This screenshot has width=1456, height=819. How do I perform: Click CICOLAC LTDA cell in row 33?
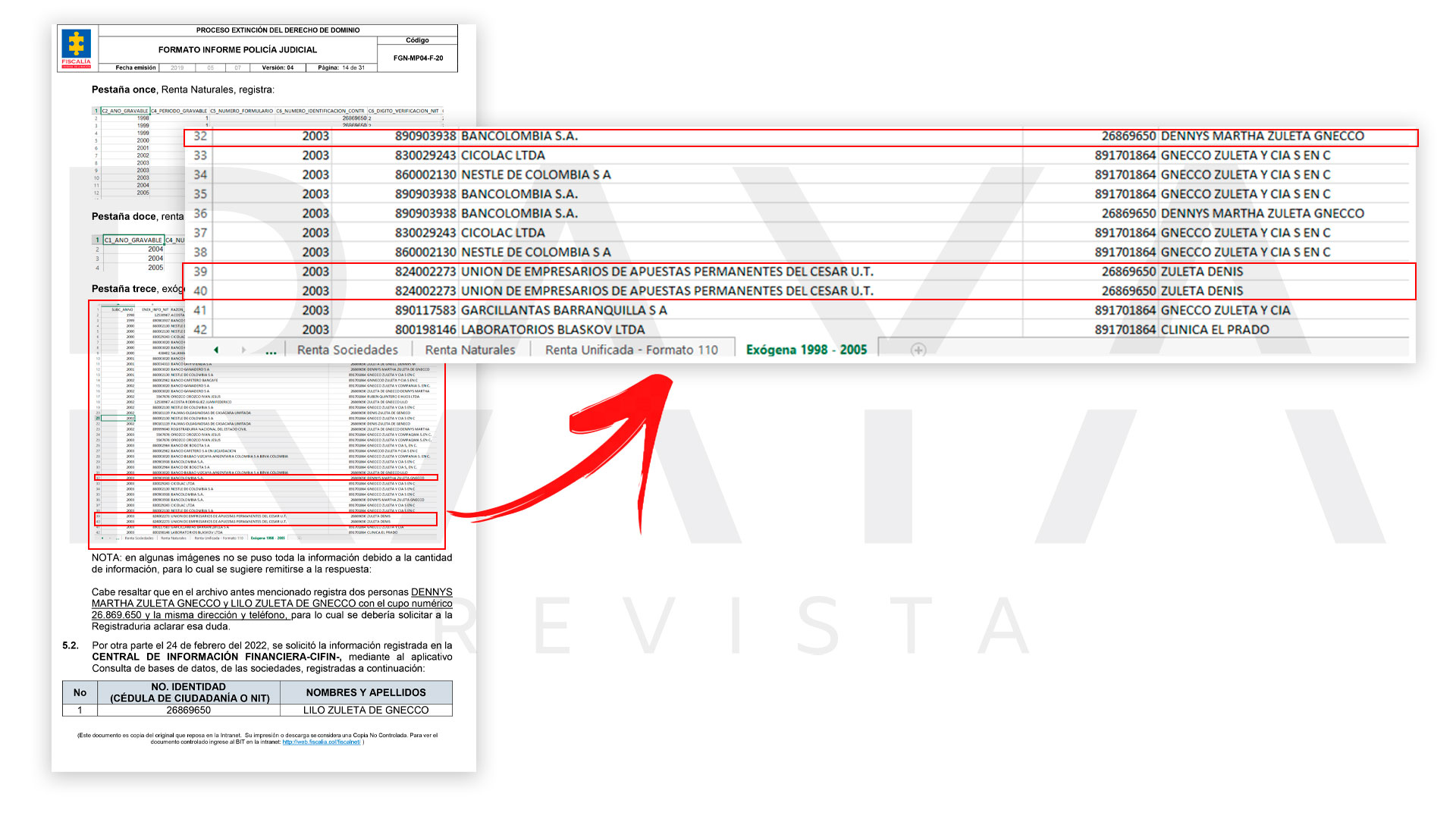pyautogui.click(x=503, y=155)
